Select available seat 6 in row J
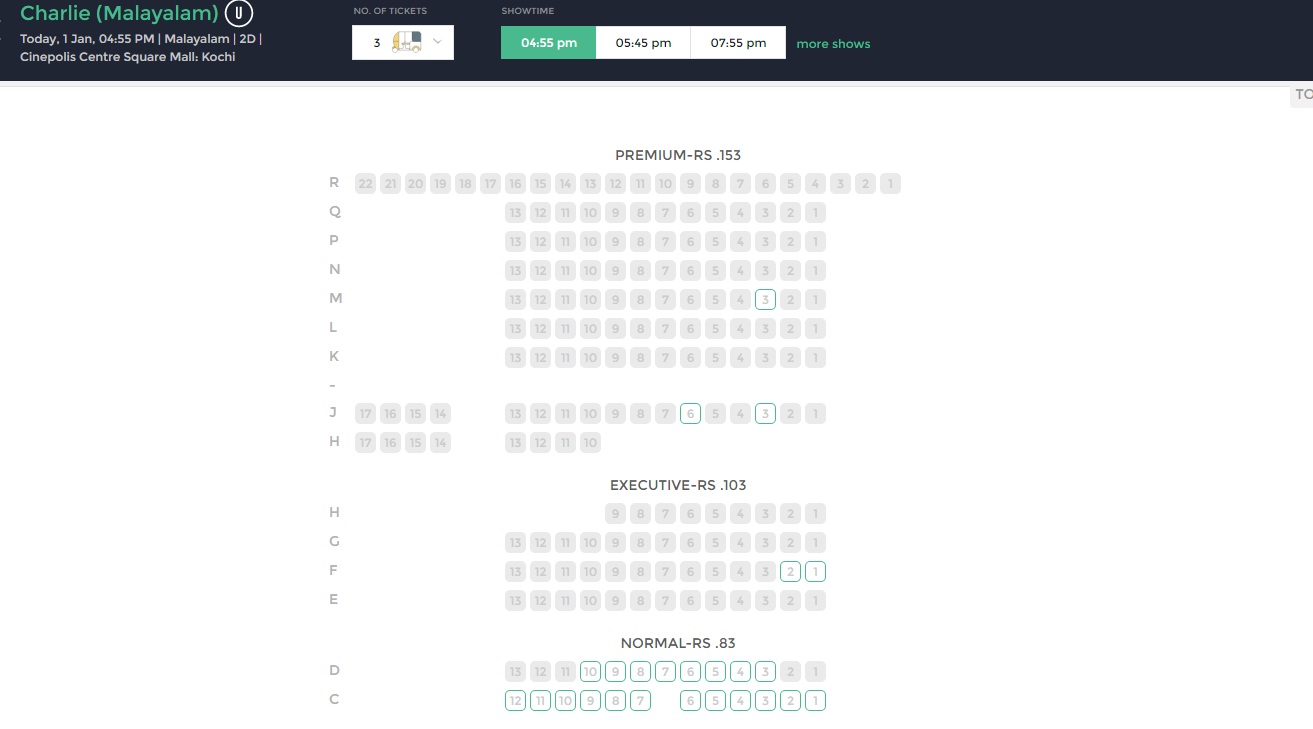This screenshot has width=1313, height=729. click(x=690, y=414)
